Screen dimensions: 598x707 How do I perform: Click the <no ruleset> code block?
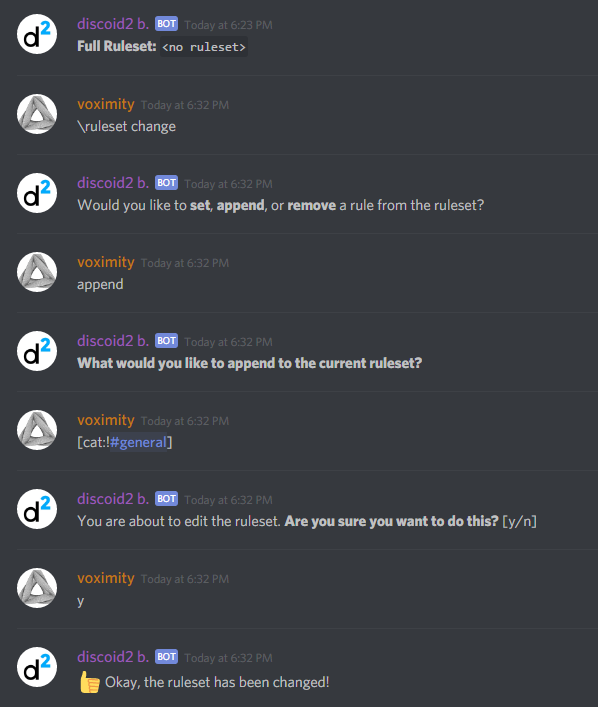204,47
